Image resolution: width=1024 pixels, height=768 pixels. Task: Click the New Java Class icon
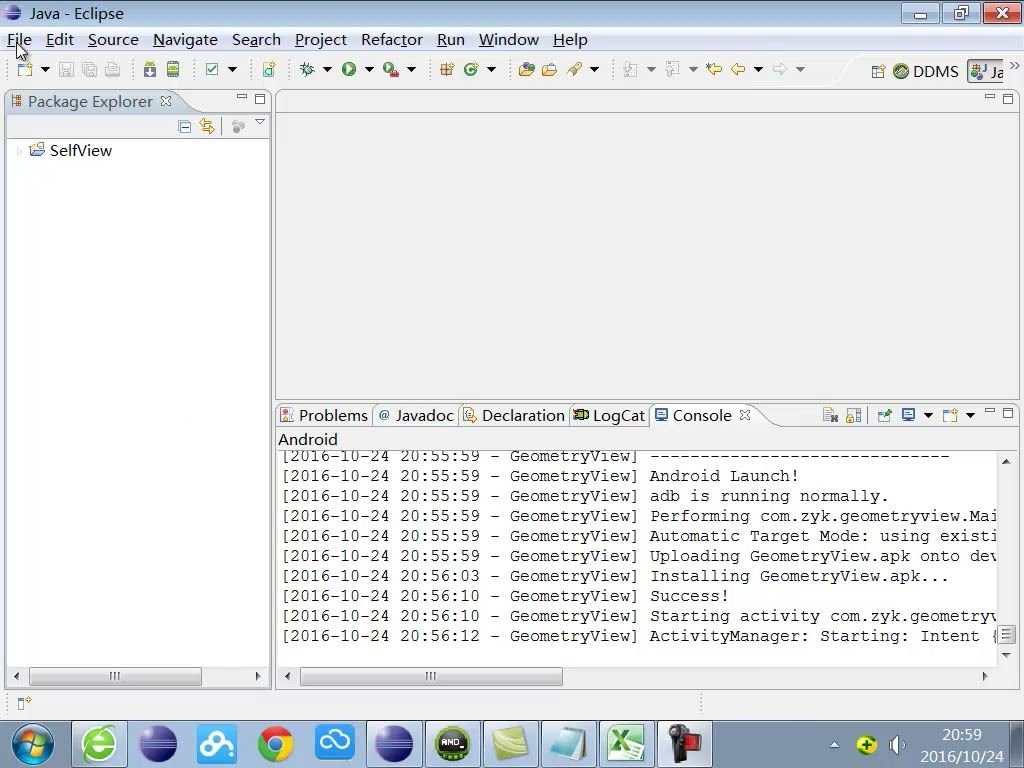pyautogui.click(x=471, y=69)
